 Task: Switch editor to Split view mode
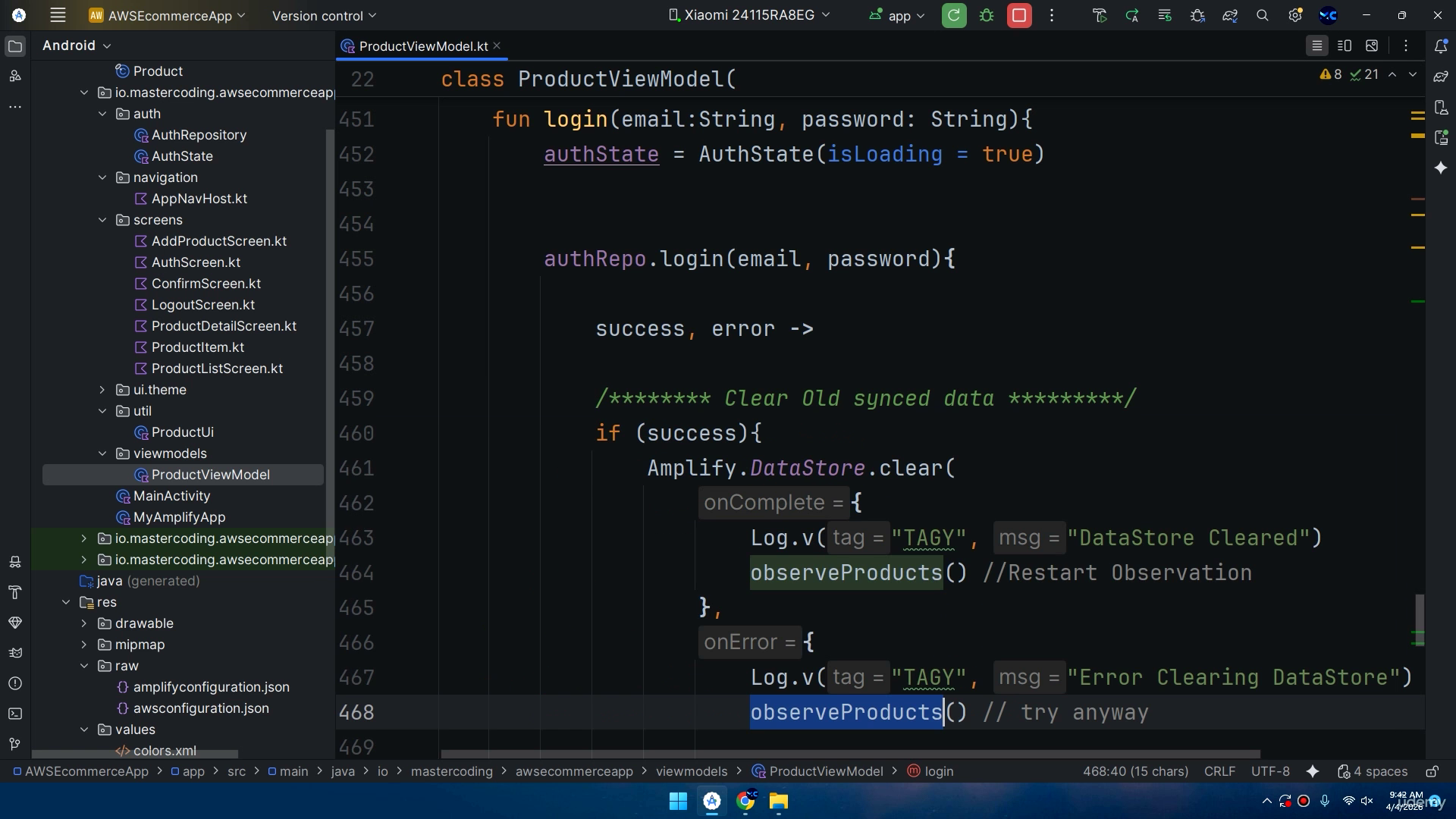coord(1345,46)
